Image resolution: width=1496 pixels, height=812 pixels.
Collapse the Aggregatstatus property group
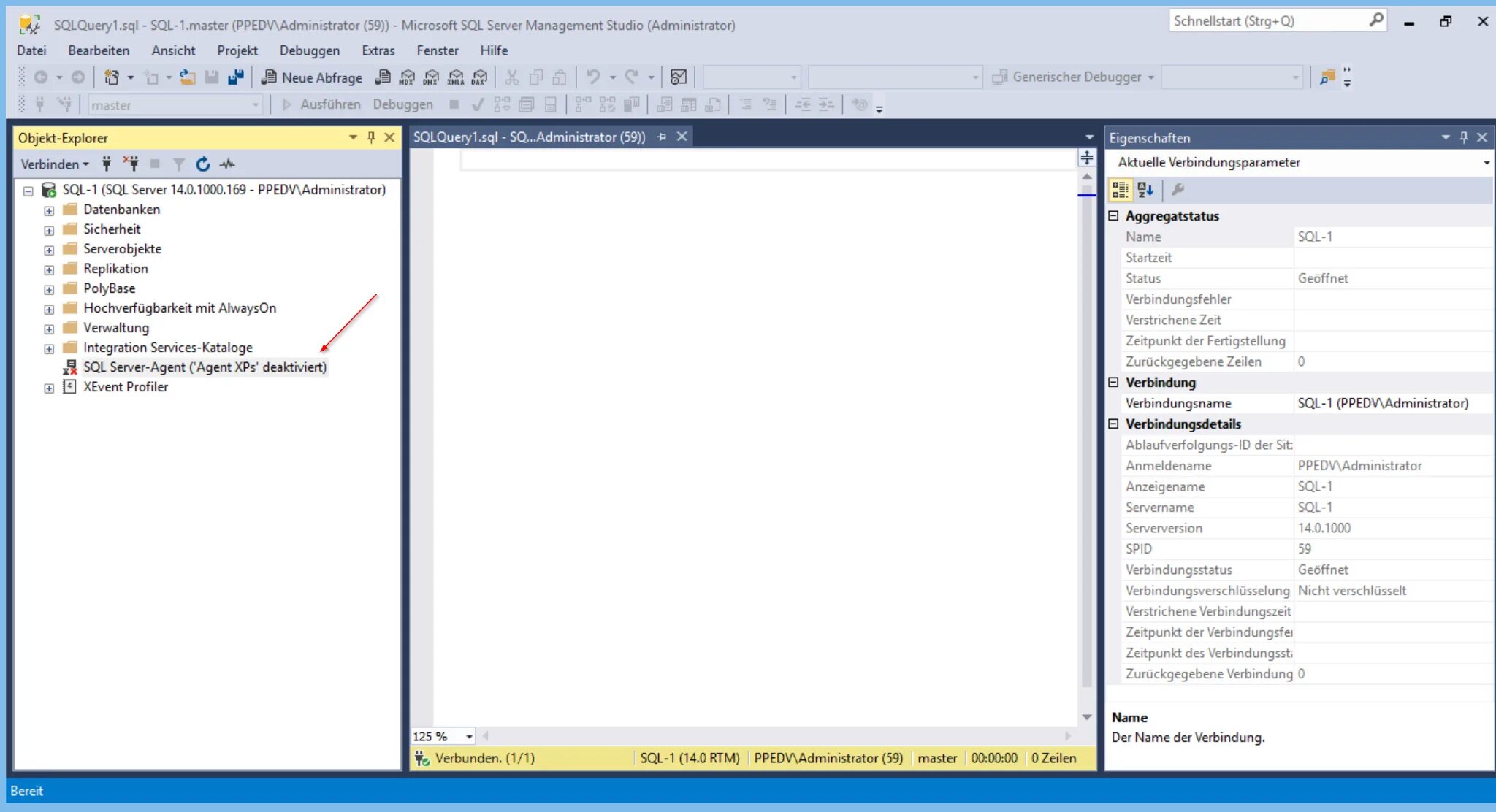coord(1113,215)
